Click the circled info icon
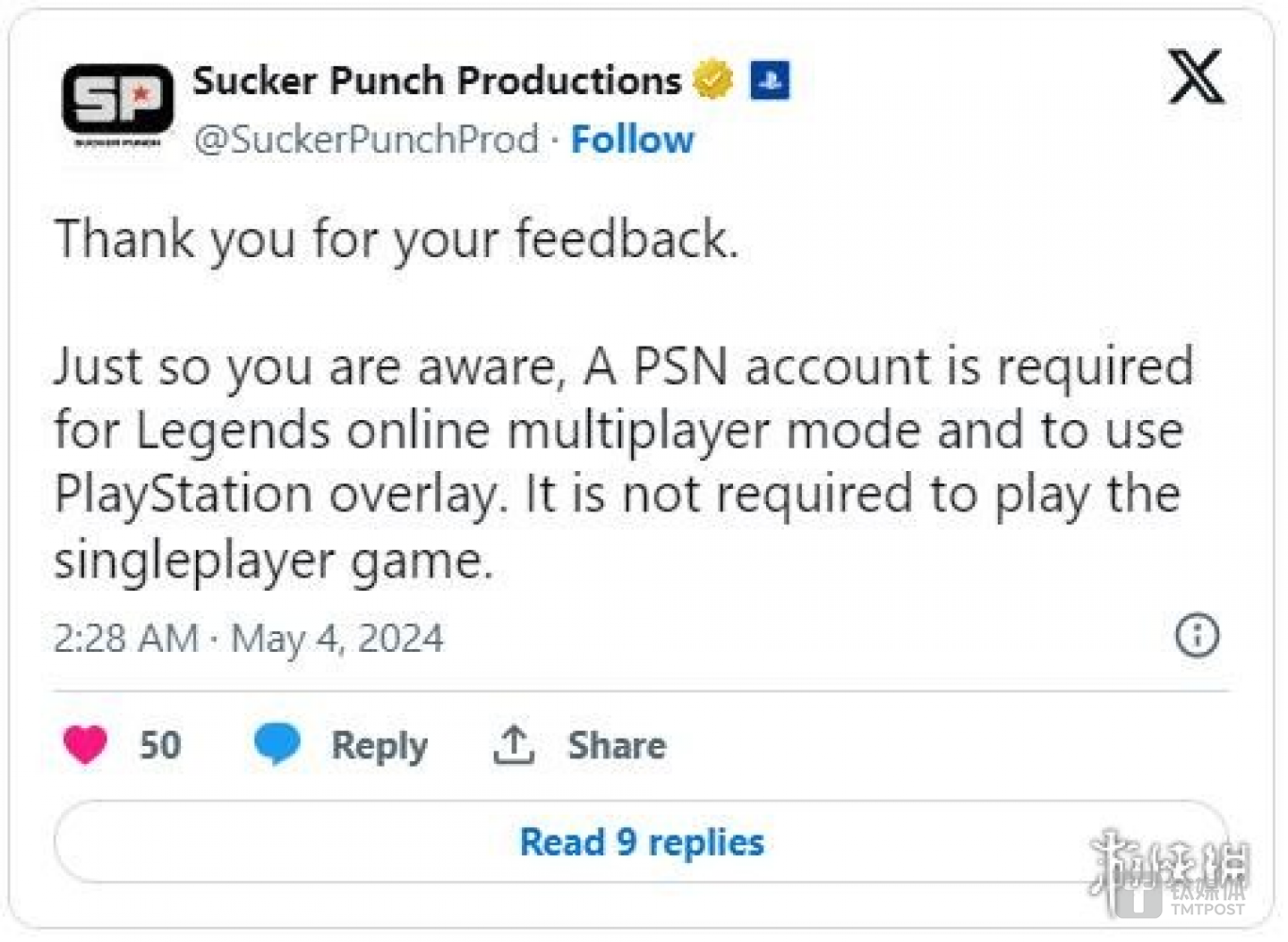1288x942 pixels. pos(1196,636)
